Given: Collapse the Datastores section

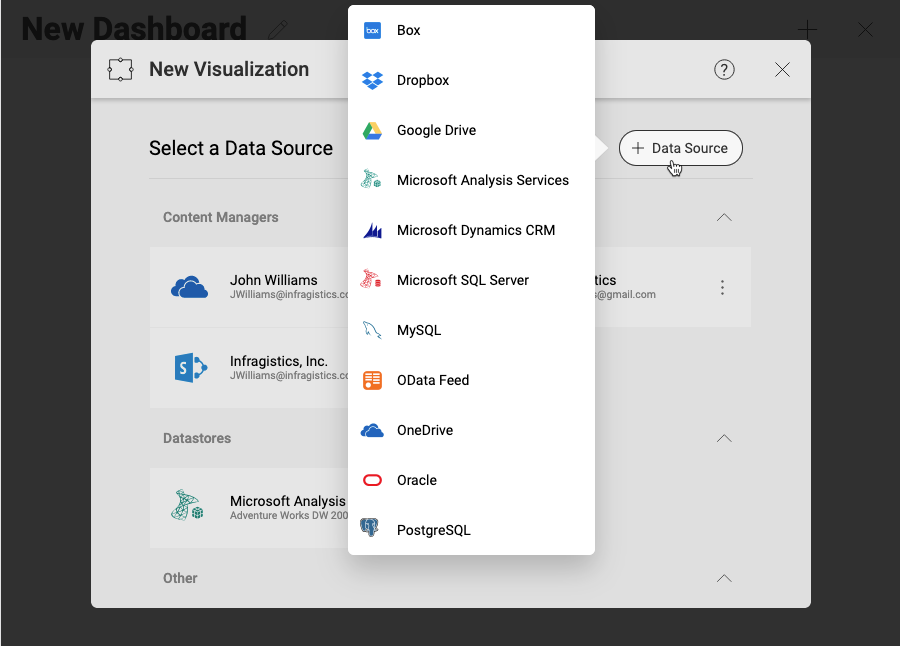Looking at the screenshot, I should coord(725,438).
